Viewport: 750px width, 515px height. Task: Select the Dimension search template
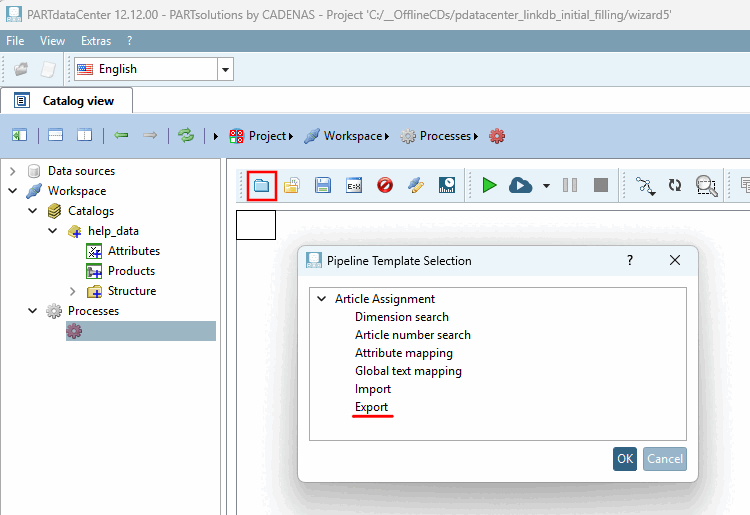click(x=402, y=317)
